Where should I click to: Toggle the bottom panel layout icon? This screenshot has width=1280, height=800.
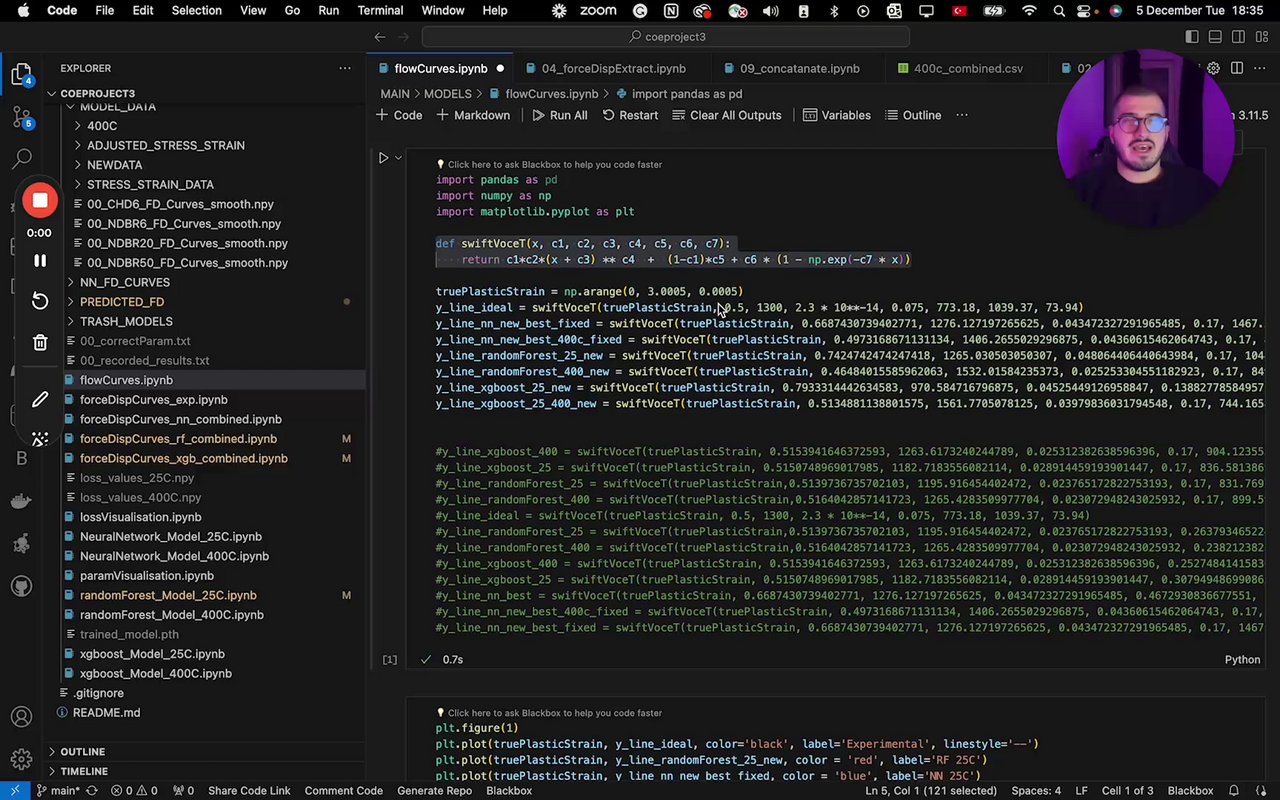[x=1215, y=37]
